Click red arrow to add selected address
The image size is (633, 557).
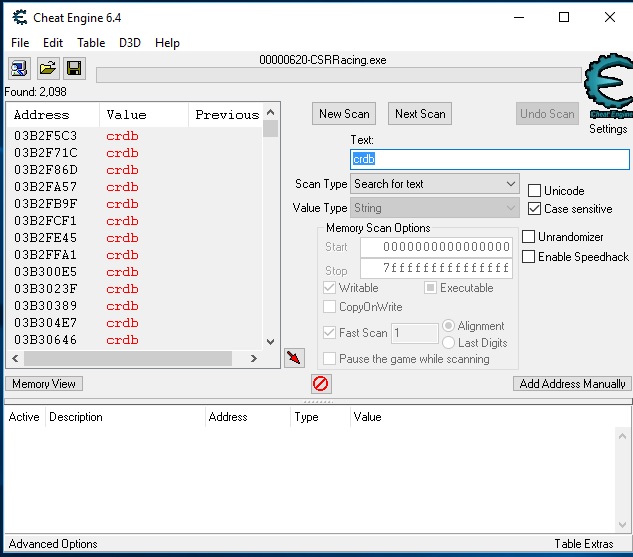click(294, 358)
